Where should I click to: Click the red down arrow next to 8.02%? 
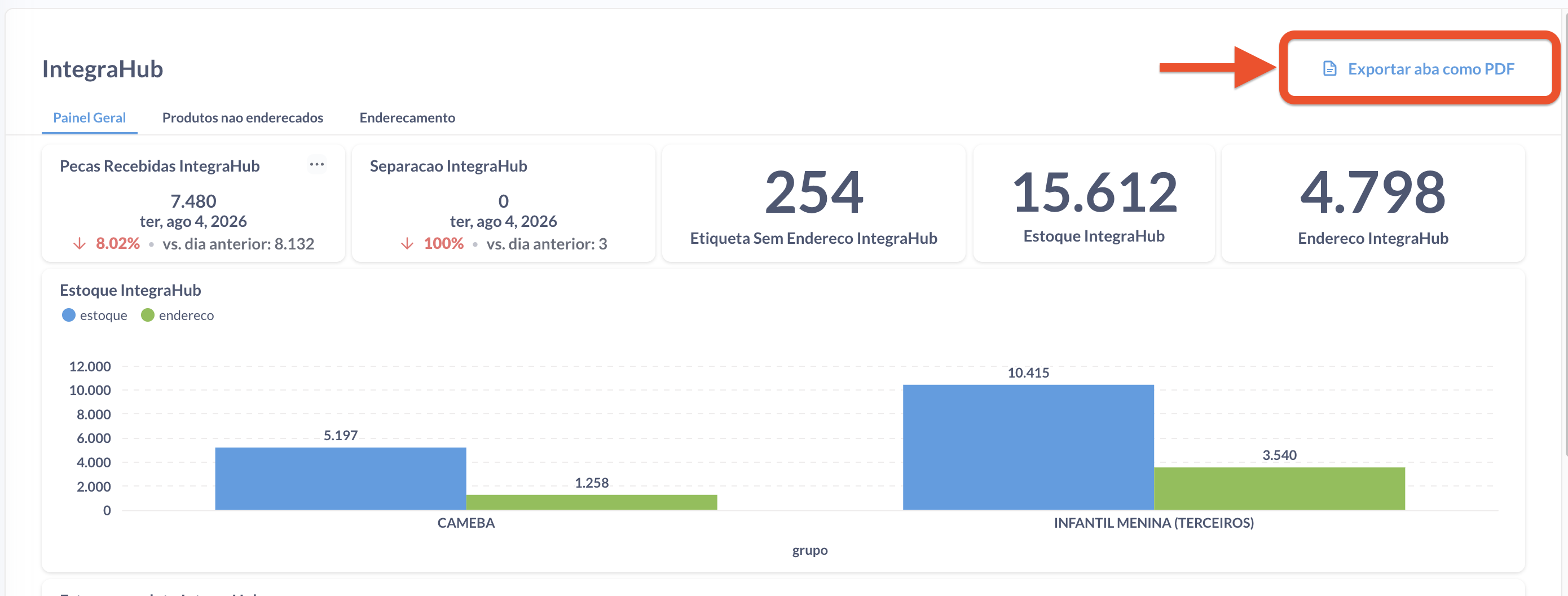pyautogui.click(x=79, y=243)
